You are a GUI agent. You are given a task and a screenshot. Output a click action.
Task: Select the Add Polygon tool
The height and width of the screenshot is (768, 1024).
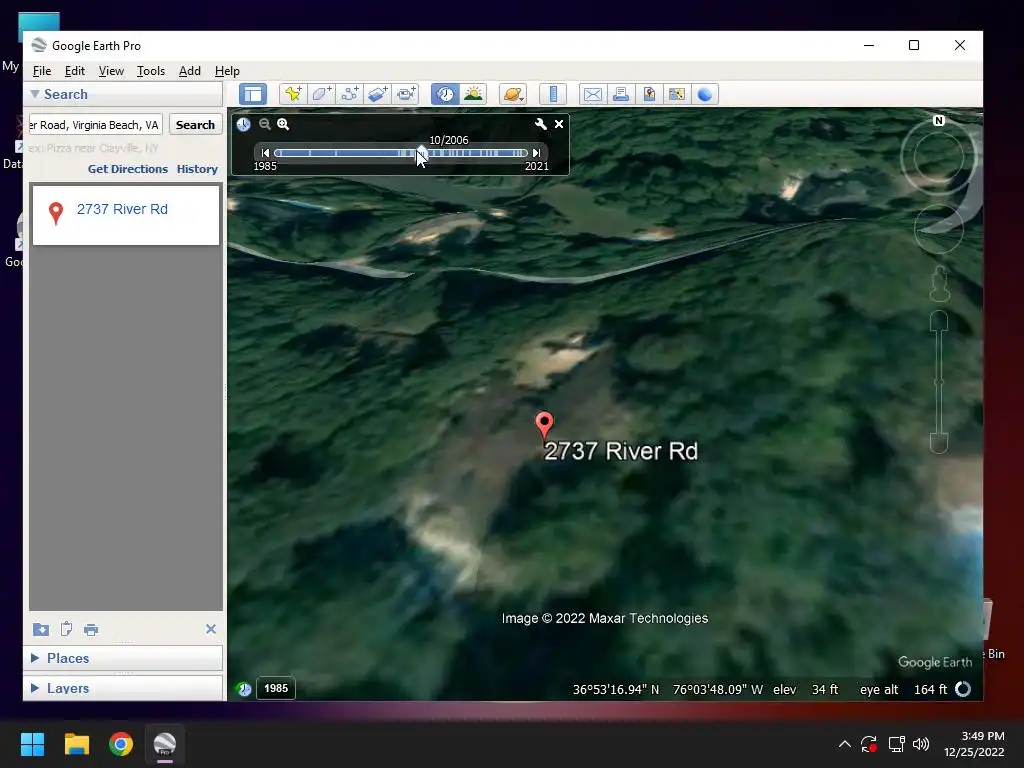point(321,94)
